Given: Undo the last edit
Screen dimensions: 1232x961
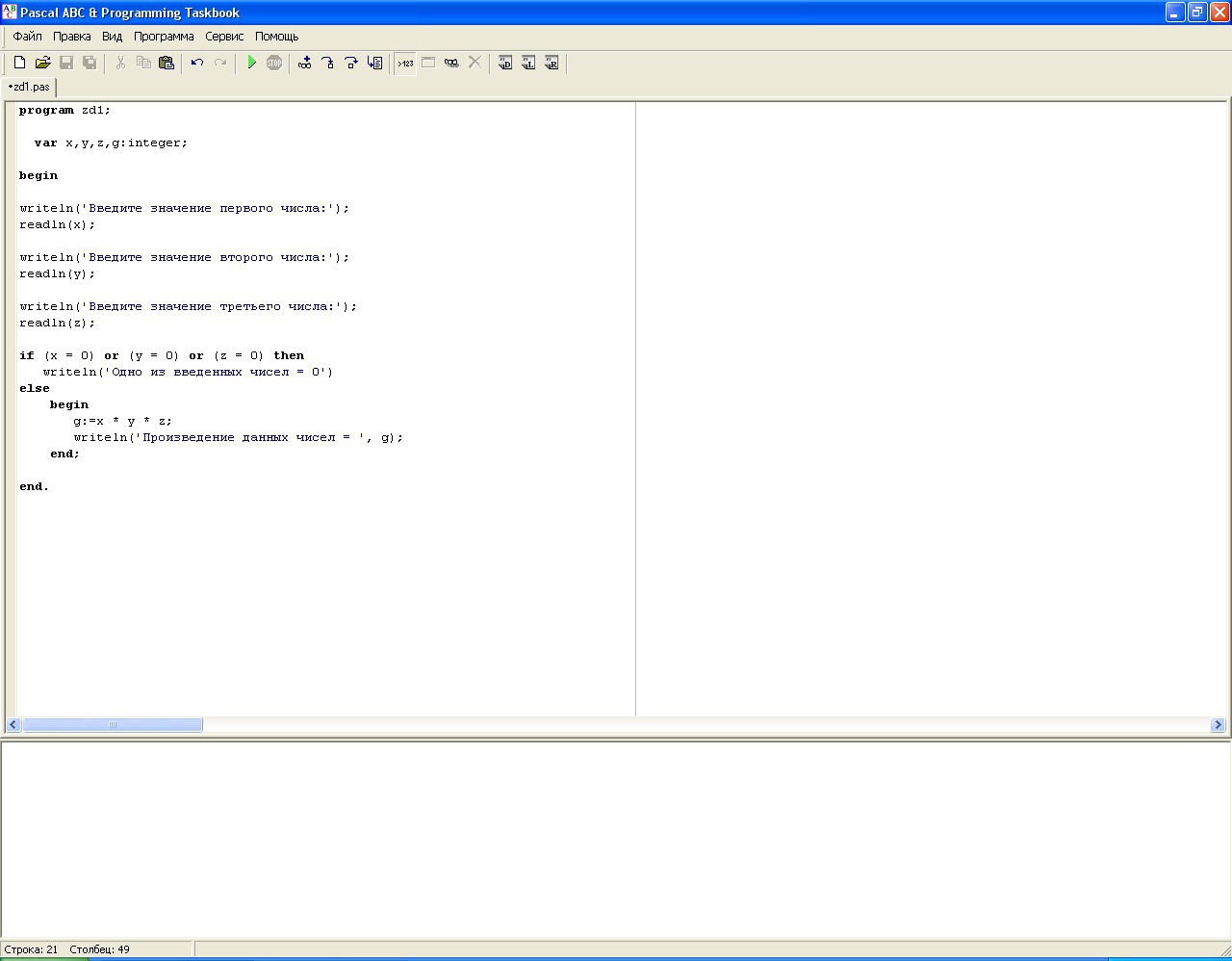Looking at the screenshot, I should pyautogui.click(x=197, y=63).
